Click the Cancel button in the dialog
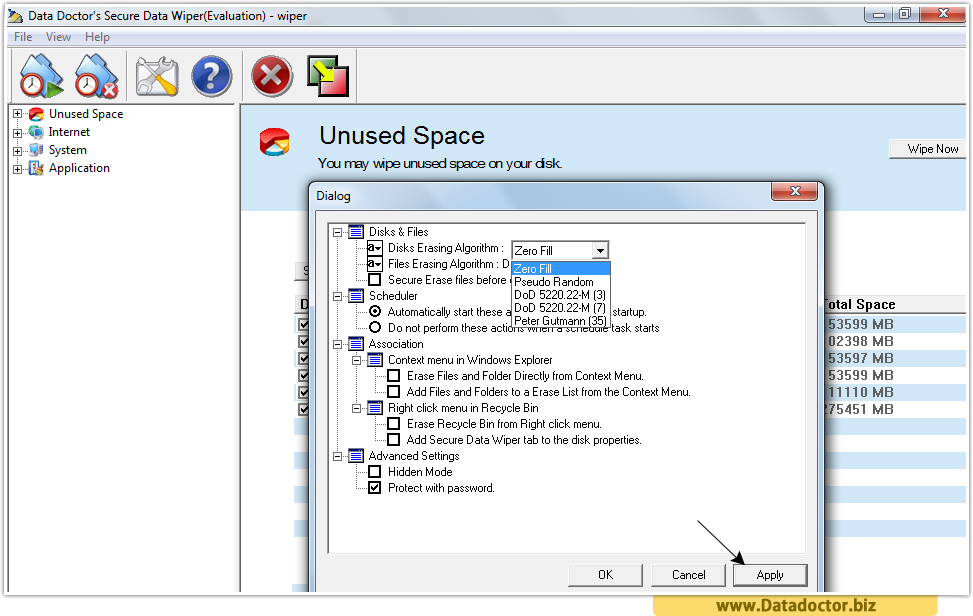 [688, 575]
